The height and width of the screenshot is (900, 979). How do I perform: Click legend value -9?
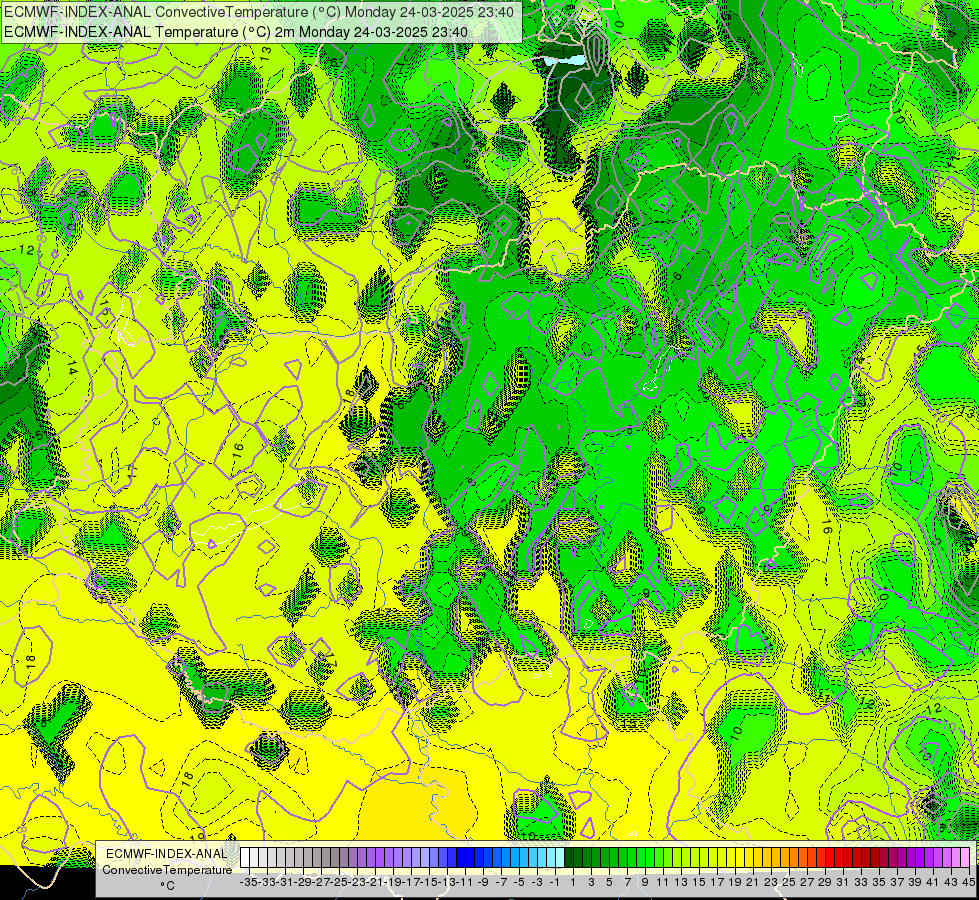(483, 882)
